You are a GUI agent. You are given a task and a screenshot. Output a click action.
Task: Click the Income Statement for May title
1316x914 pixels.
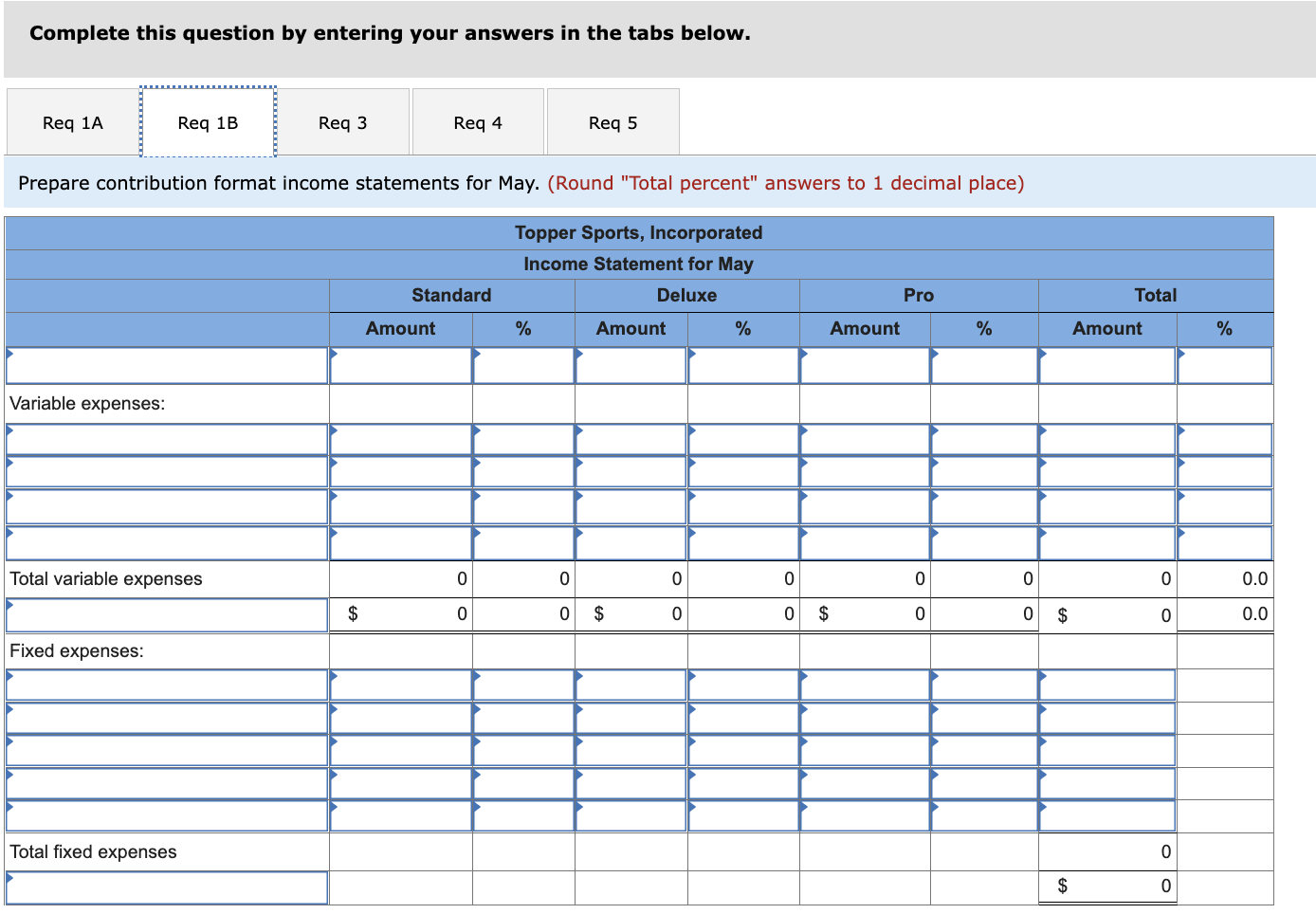point(639,264)
